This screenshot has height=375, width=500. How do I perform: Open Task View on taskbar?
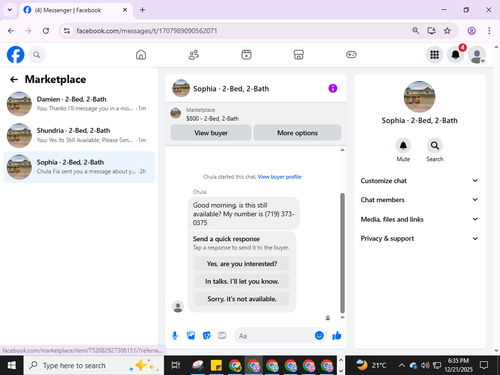(176, 365)
